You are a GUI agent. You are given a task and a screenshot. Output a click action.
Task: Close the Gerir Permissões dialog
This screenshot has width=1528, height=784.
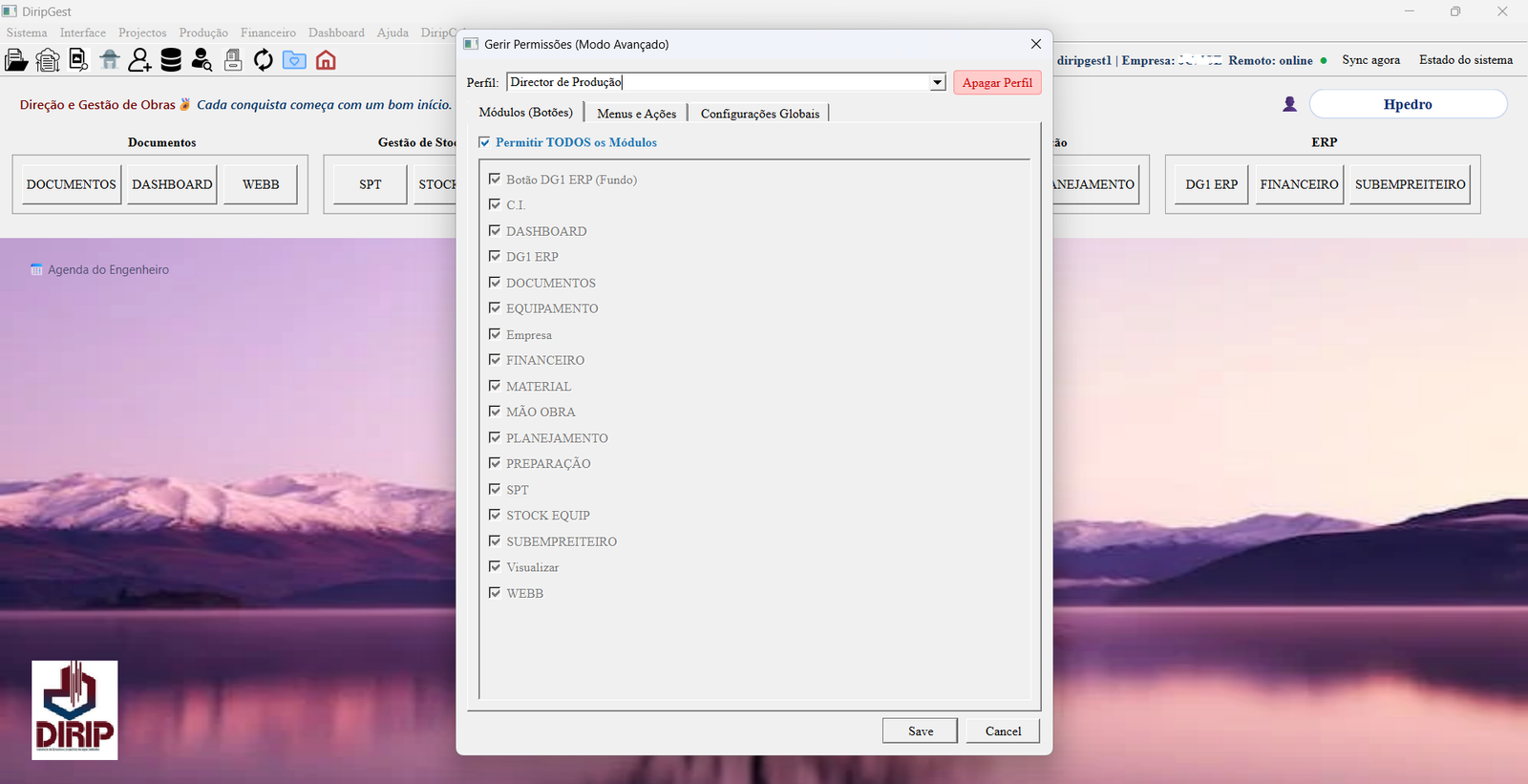1036,44
